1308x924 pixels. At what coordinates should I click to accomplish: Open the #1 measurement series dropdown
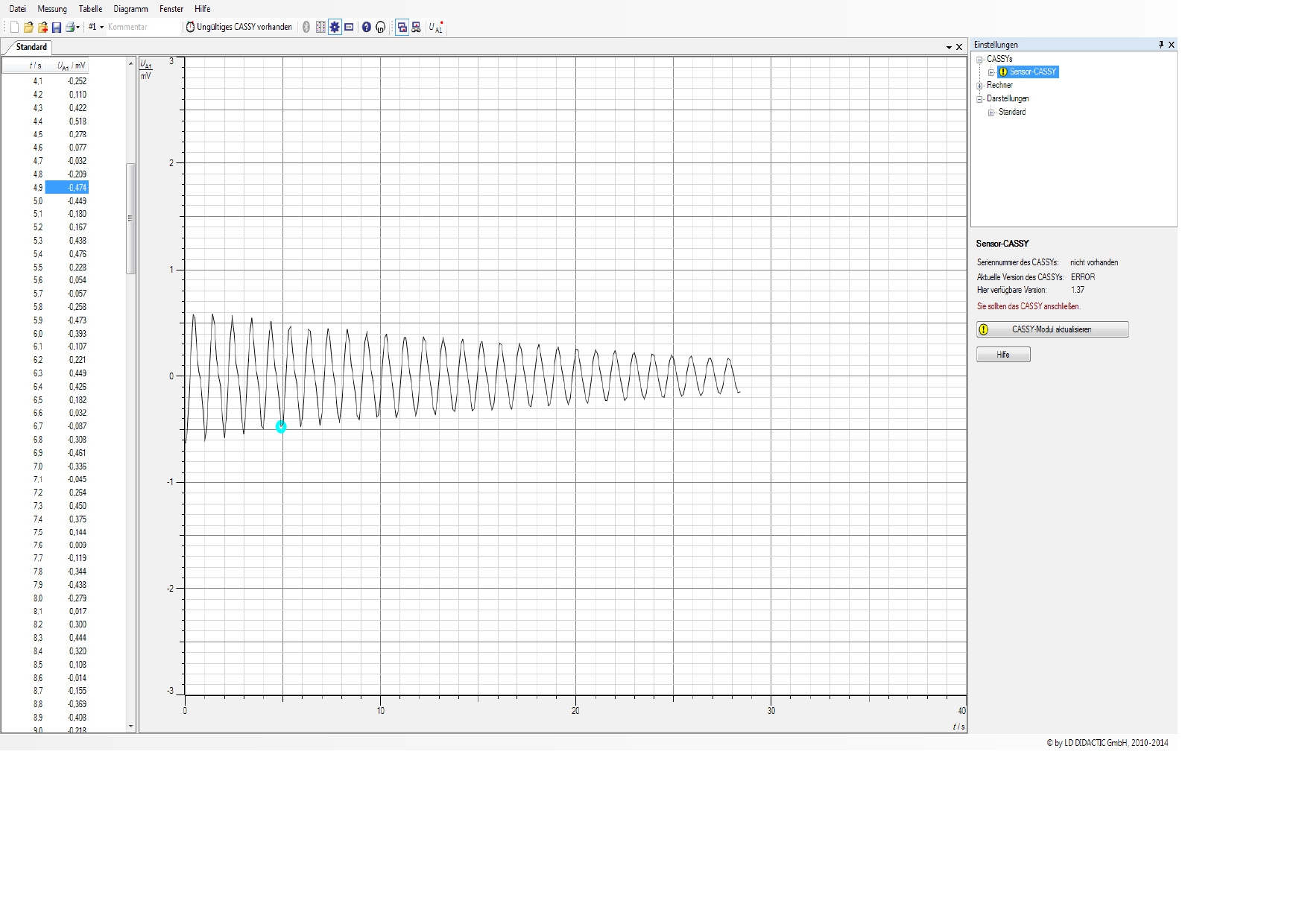point(96,27)
